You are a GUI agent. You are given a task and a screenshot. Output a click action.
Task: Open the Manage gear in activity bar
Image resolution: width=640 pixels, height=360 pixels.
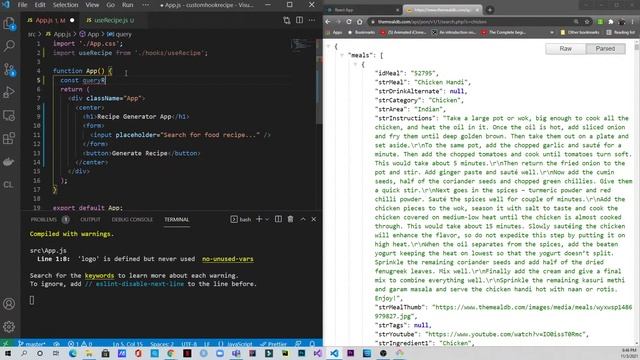[9, 327]
